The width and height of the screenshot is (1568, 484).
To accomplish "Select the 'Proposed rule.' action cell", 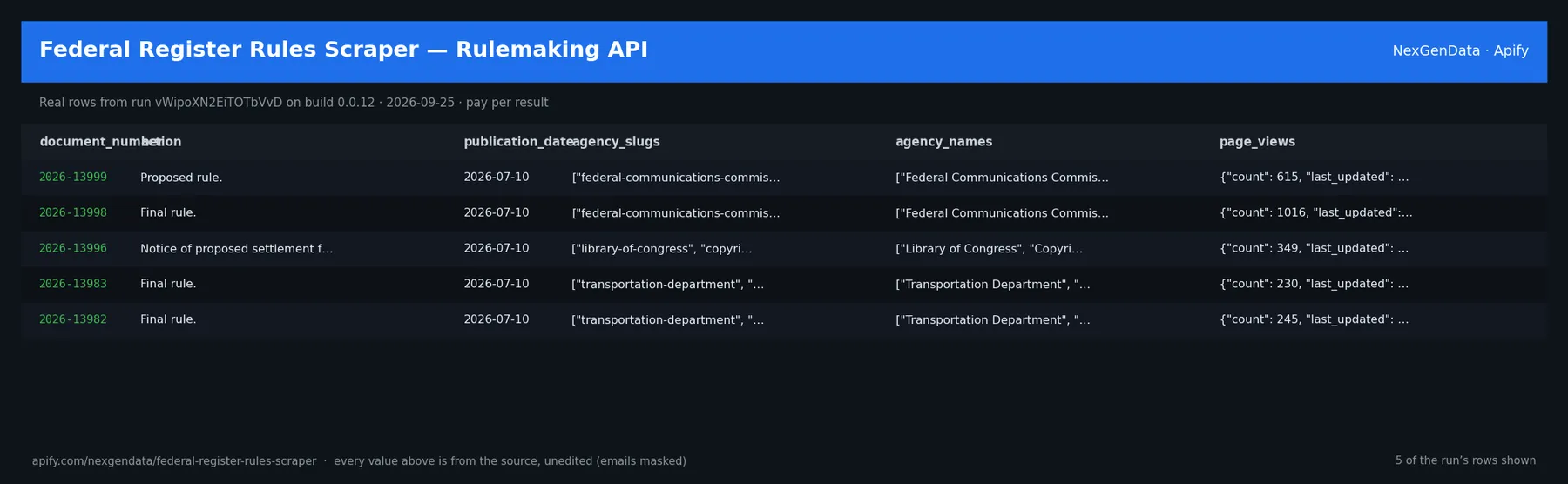I will [181, 178].
